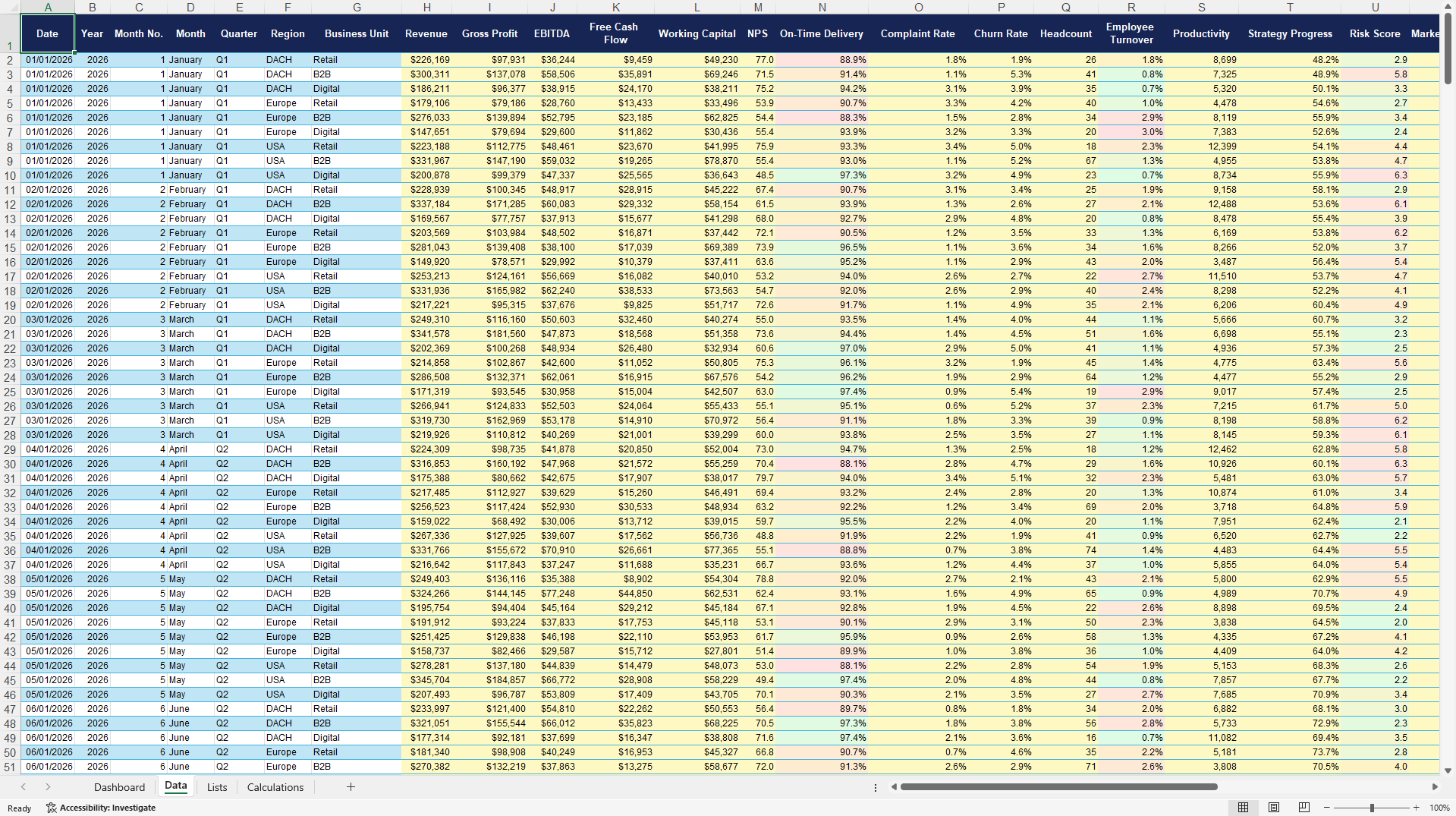Select working capital cell $78,870

tap(697, 161)
